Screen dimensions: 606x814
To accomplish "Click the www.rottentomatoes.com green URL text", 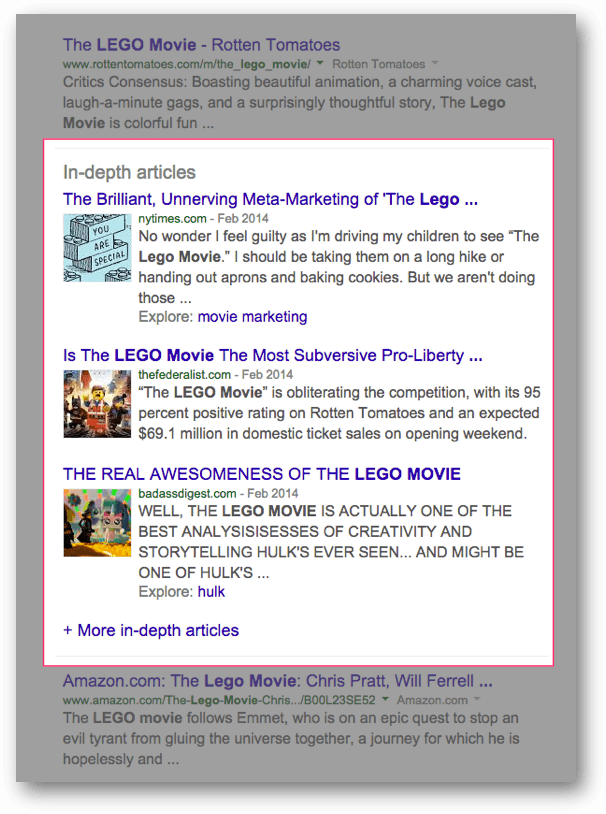I will click(187, 64).
